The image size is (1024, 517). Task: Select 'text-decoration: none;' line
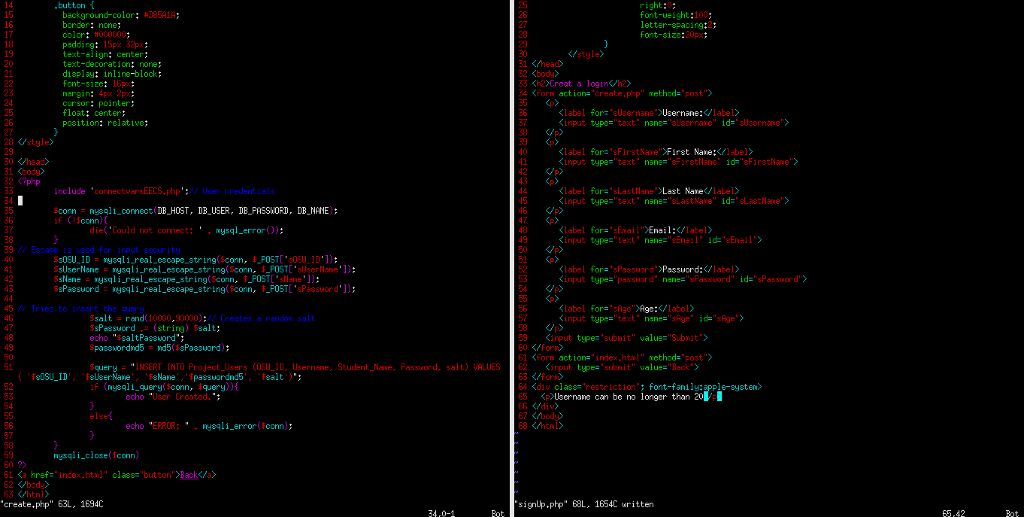click(x=112, y=64)
